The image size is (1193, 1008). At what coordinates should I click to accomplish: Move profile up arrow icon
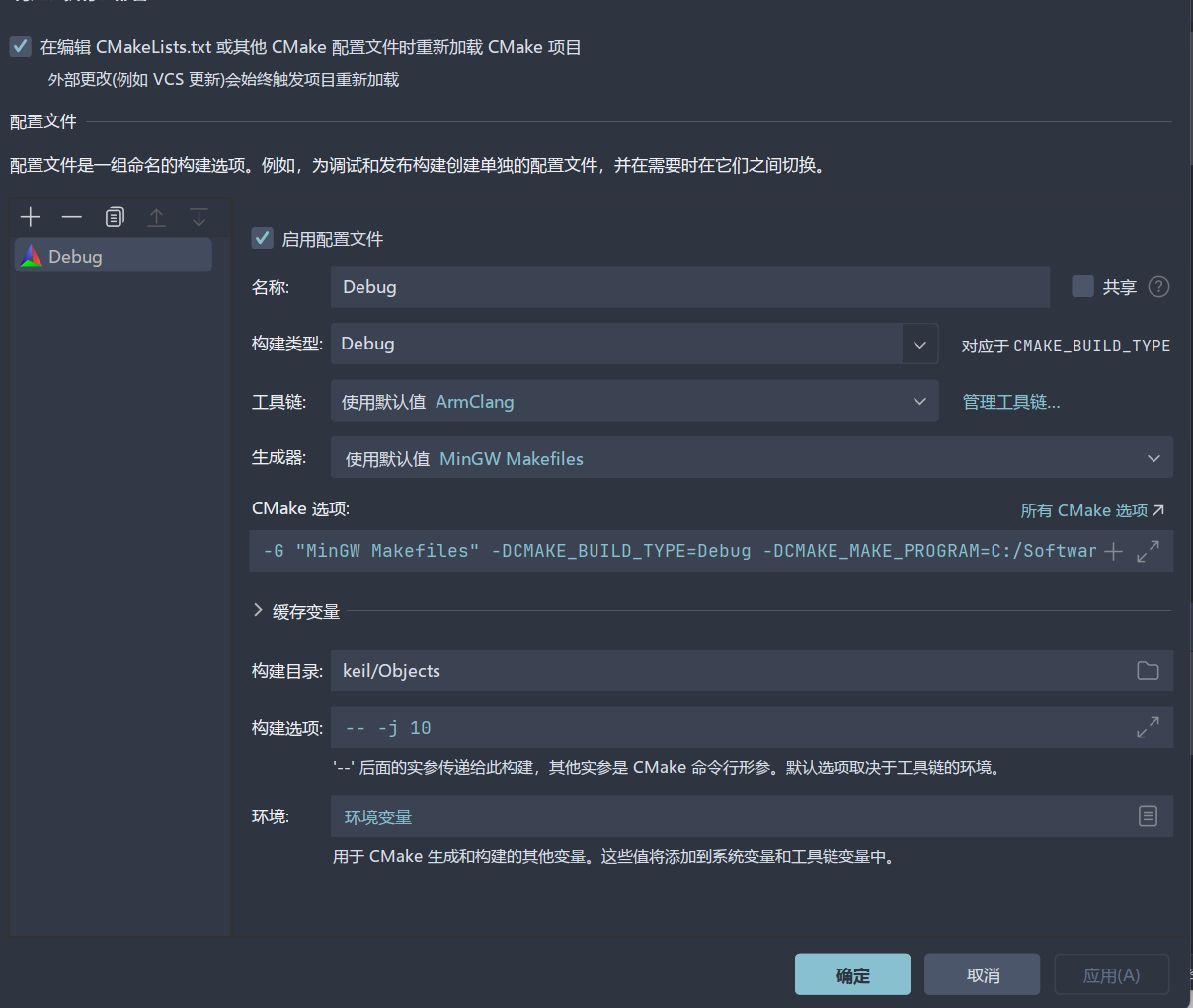(156, 217)
